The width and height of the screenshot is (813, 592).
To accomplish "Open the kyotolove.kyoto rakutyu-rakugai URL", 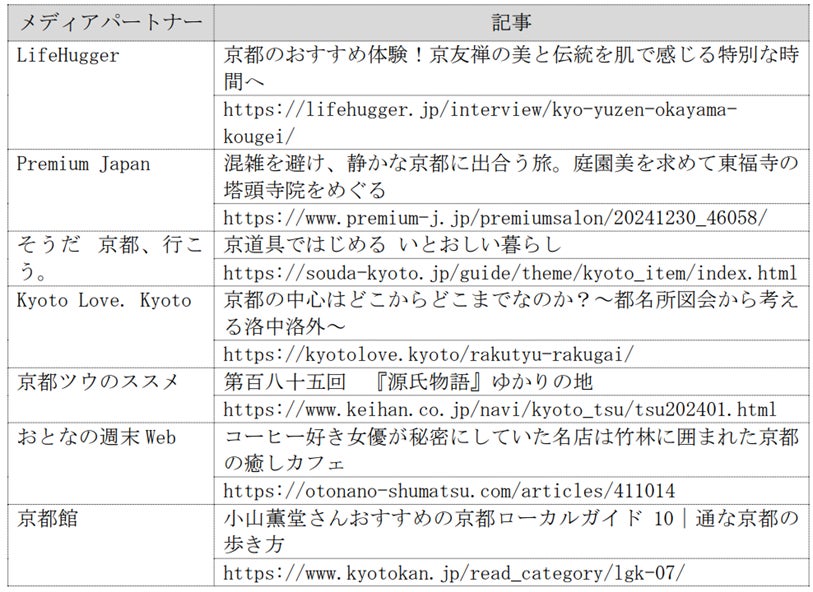I will tap(511, 354).
